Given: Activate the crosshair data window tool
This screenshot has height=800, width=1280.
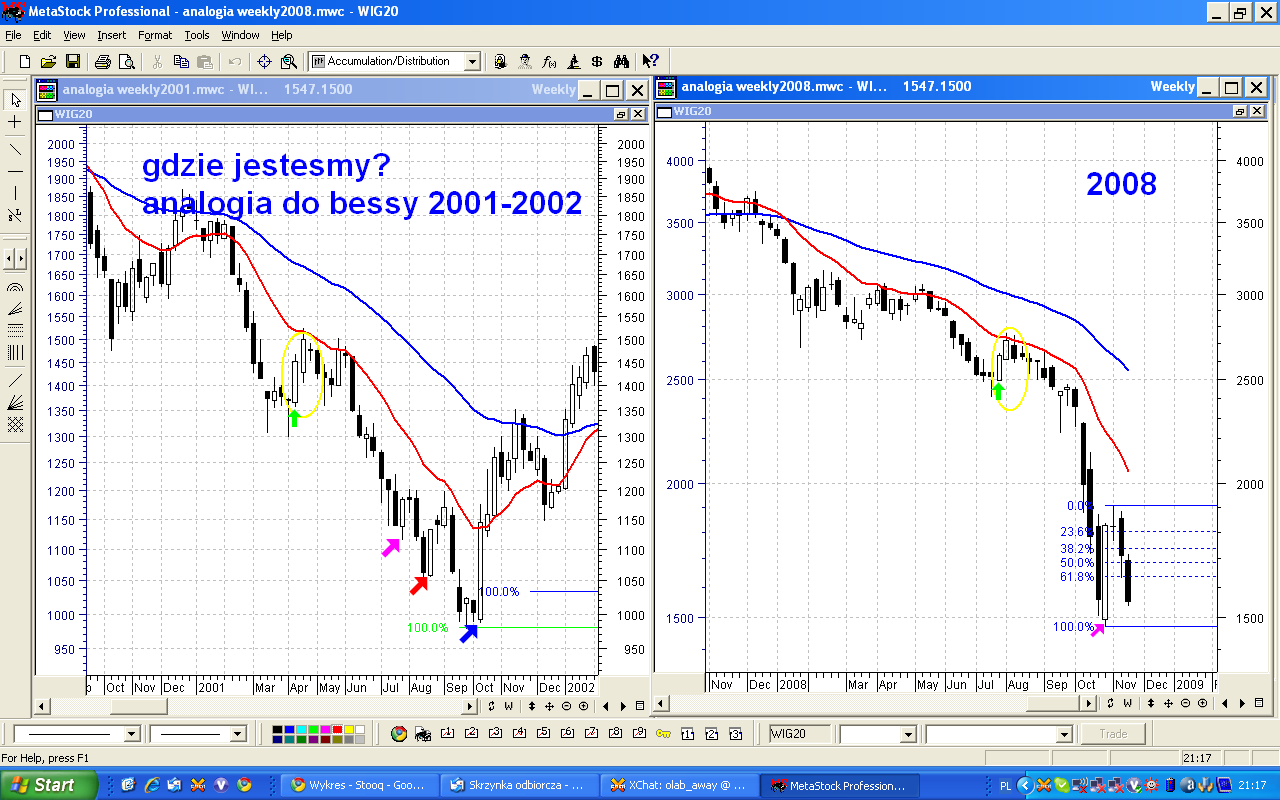Looking at the screenshot, I should [265, 61].
